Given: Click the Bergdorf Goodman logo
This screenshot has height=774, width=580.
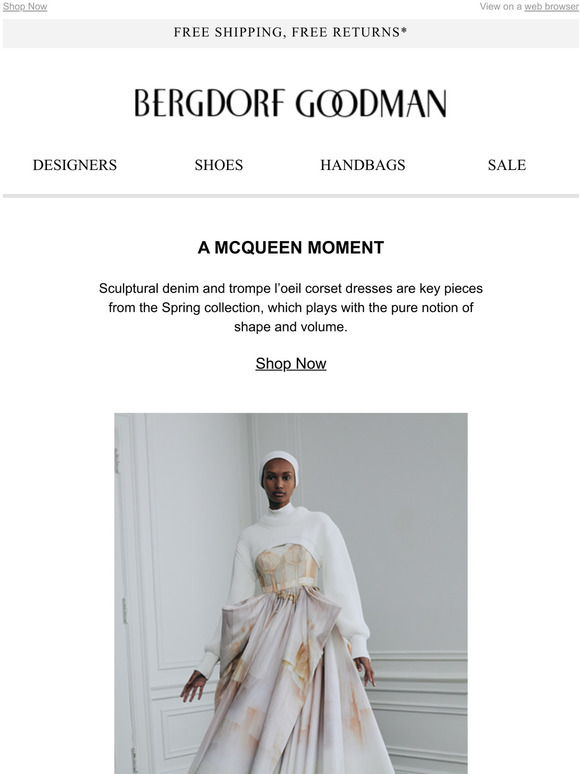Looking at the screenshot, I should point(290,103).
